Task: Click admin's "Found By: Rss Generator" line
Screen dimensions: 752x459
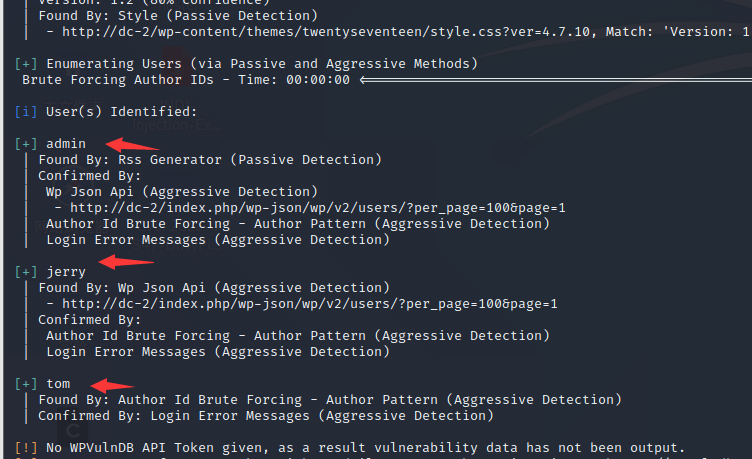Action: pyautogui.click(x=210, y=160)
